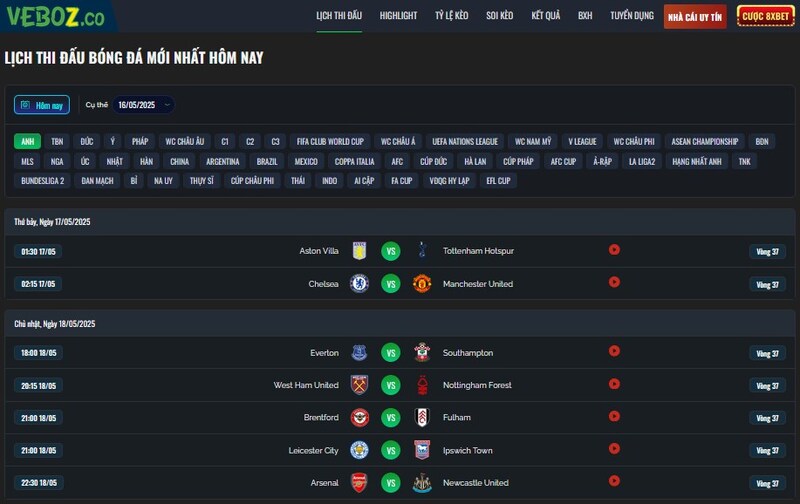Play live stream for Arsenal match
Viewport: 800px width, 504px height.
tap(614, 481)
